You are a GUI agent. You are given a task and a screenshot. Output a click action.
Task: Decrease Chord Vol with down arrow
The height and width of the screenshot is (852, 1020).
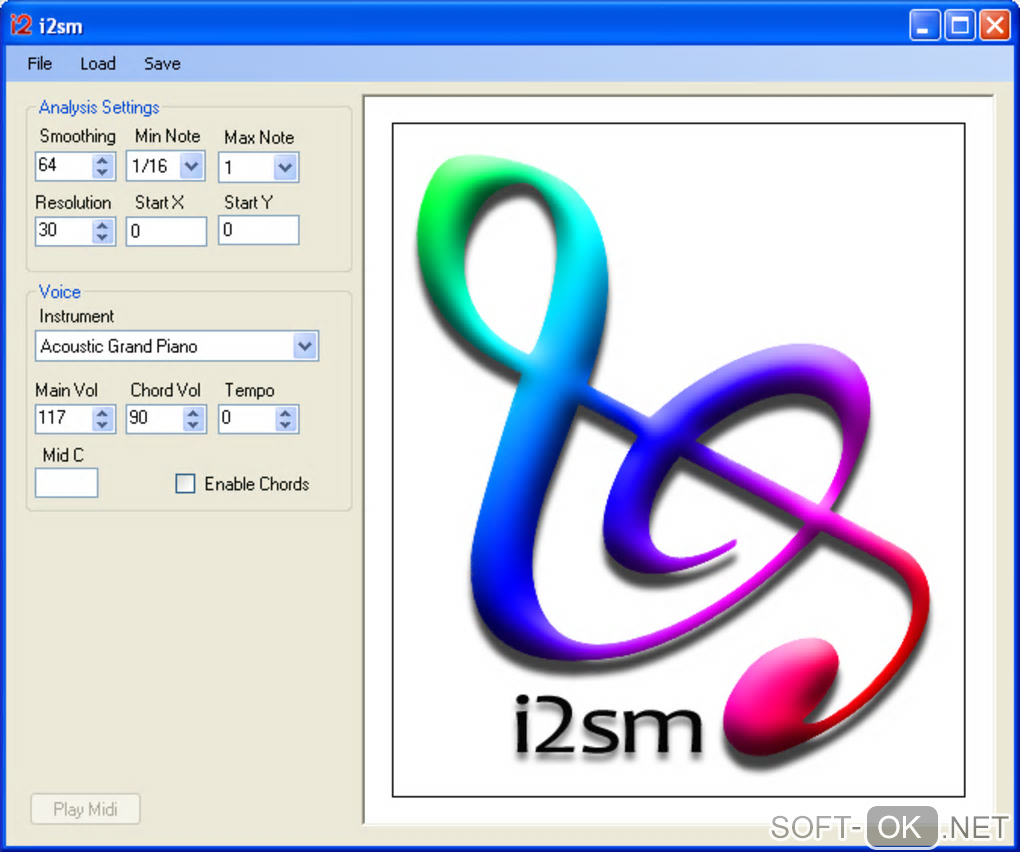193,425
